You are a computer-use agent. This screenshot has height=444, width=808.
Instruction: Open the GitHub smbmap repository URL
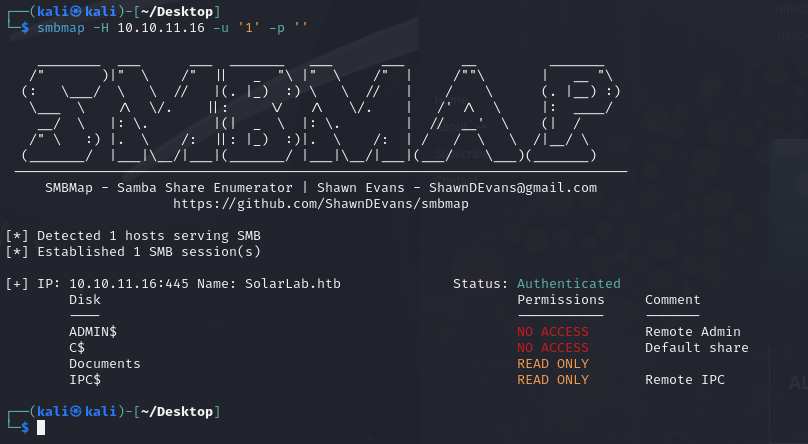point(321,203)
